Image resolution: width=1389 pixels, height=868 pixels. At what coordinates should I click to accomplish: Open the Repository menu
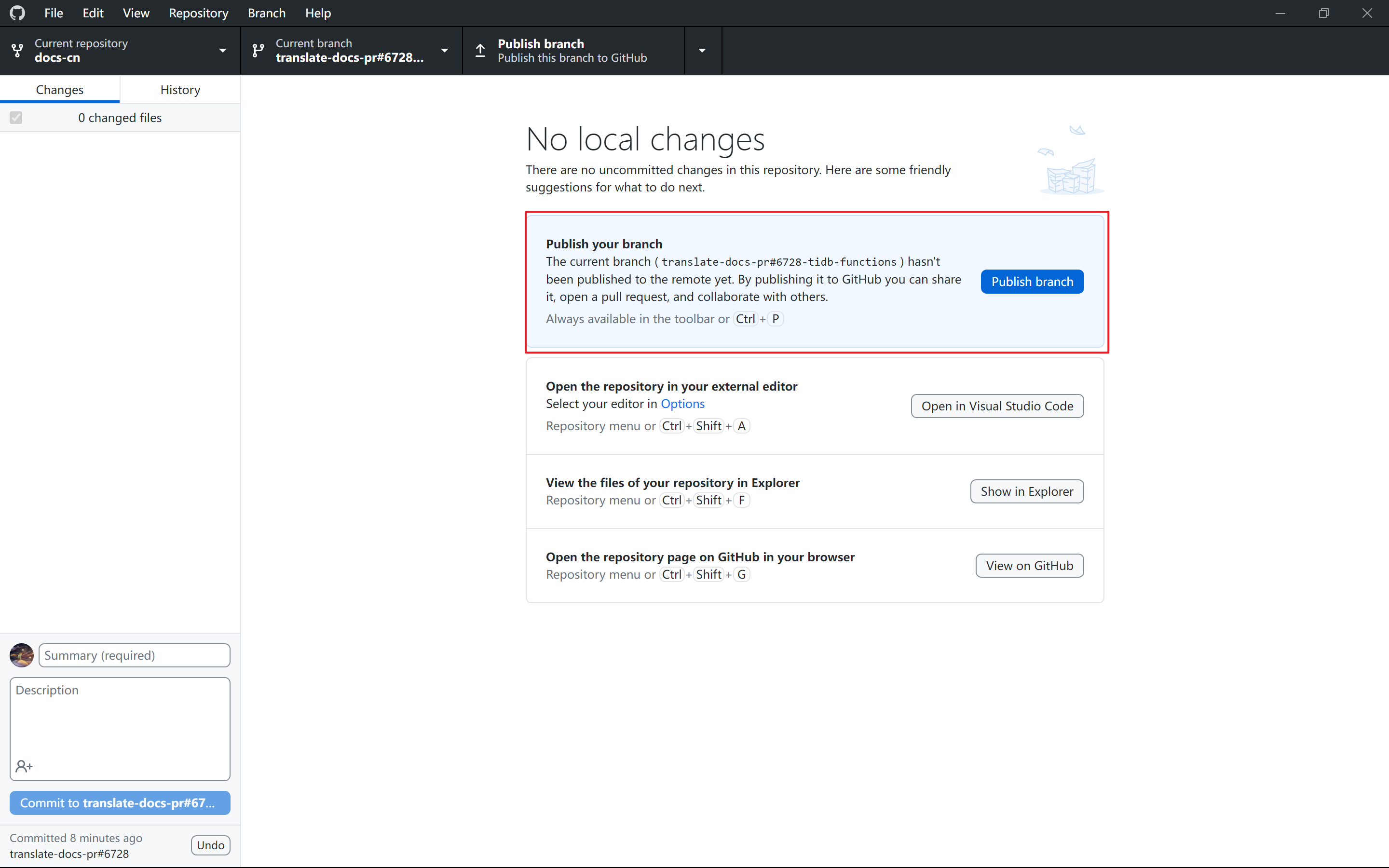(x=198, y=13)
